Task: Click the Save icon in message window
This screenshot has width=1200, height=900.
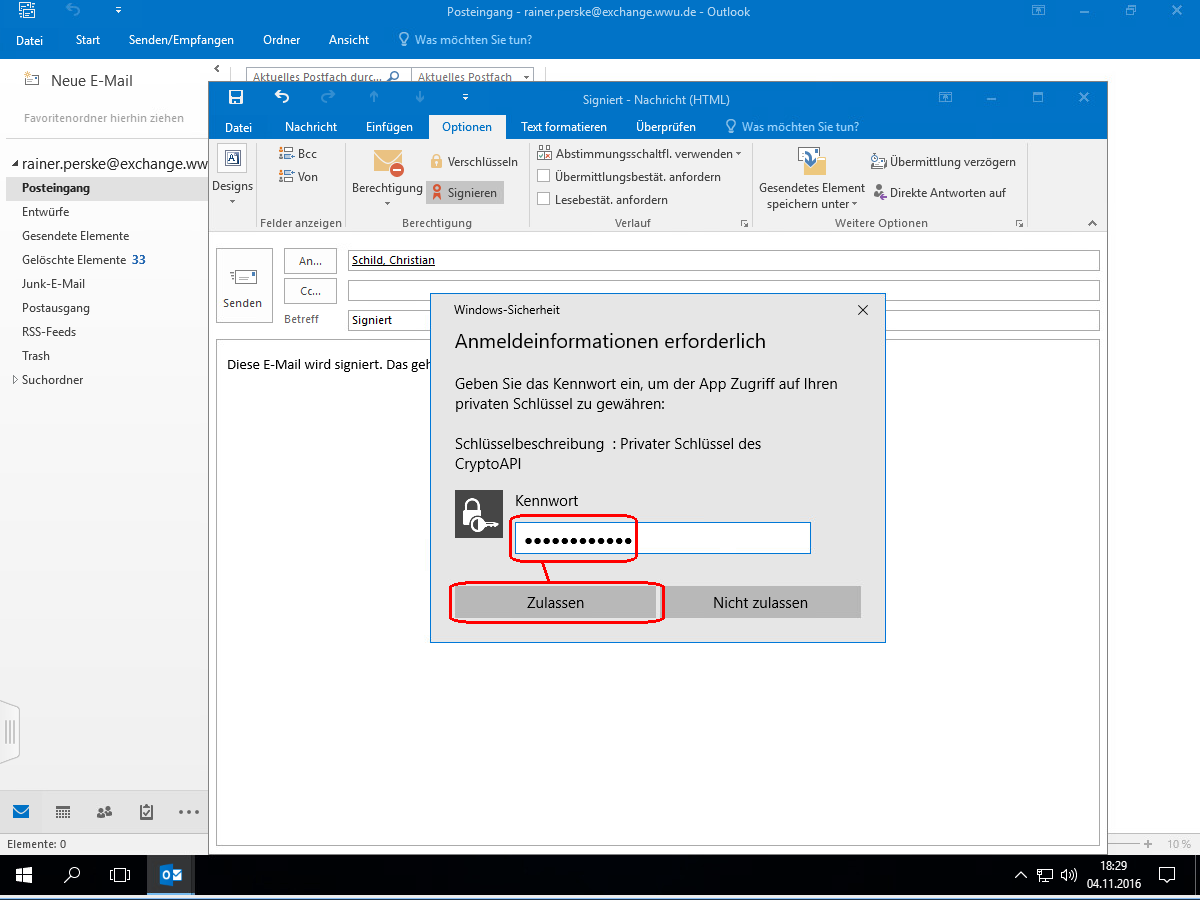Action: [x=236, y=98]
